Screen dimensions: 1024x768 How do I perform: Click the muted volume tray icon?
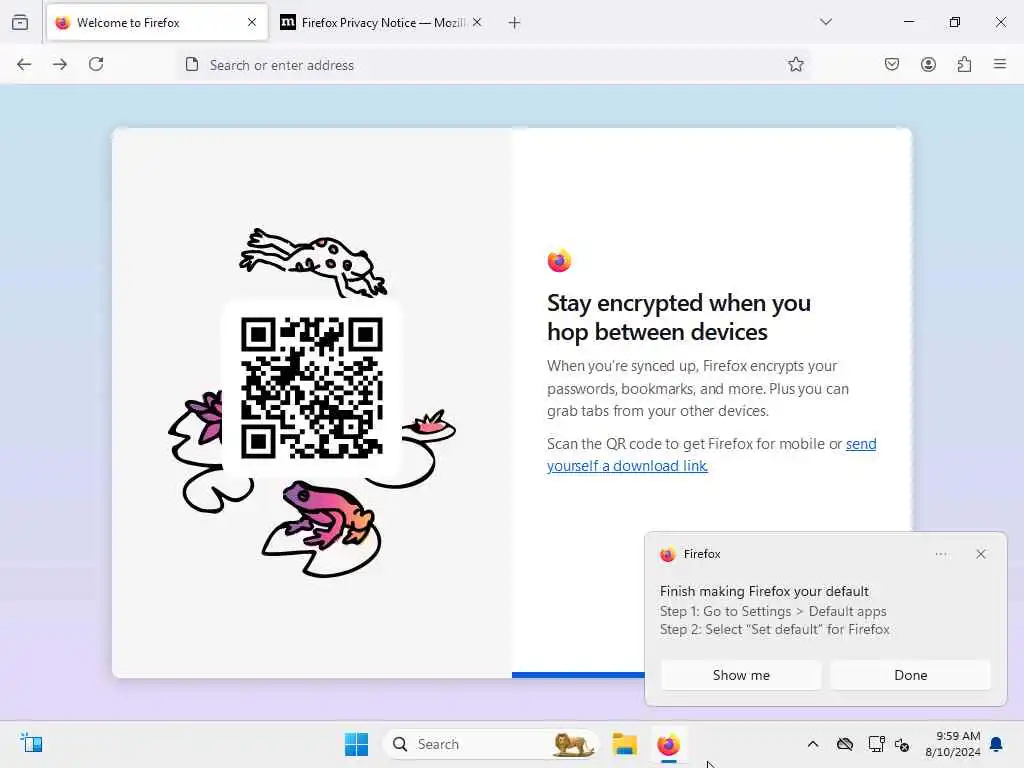[x=903, y=744]
